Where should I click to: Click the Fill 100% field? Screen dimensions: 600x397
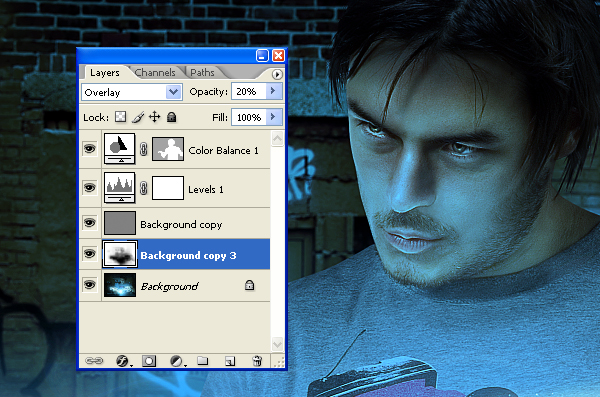(x=249, y=117)
